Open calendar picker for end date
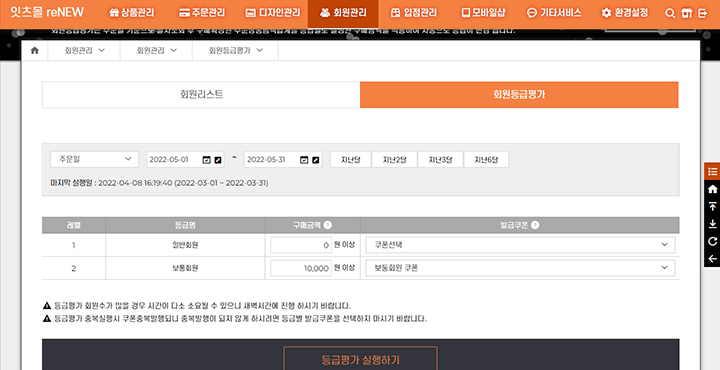This screenshot has height=370, width=720. (304, 160)
